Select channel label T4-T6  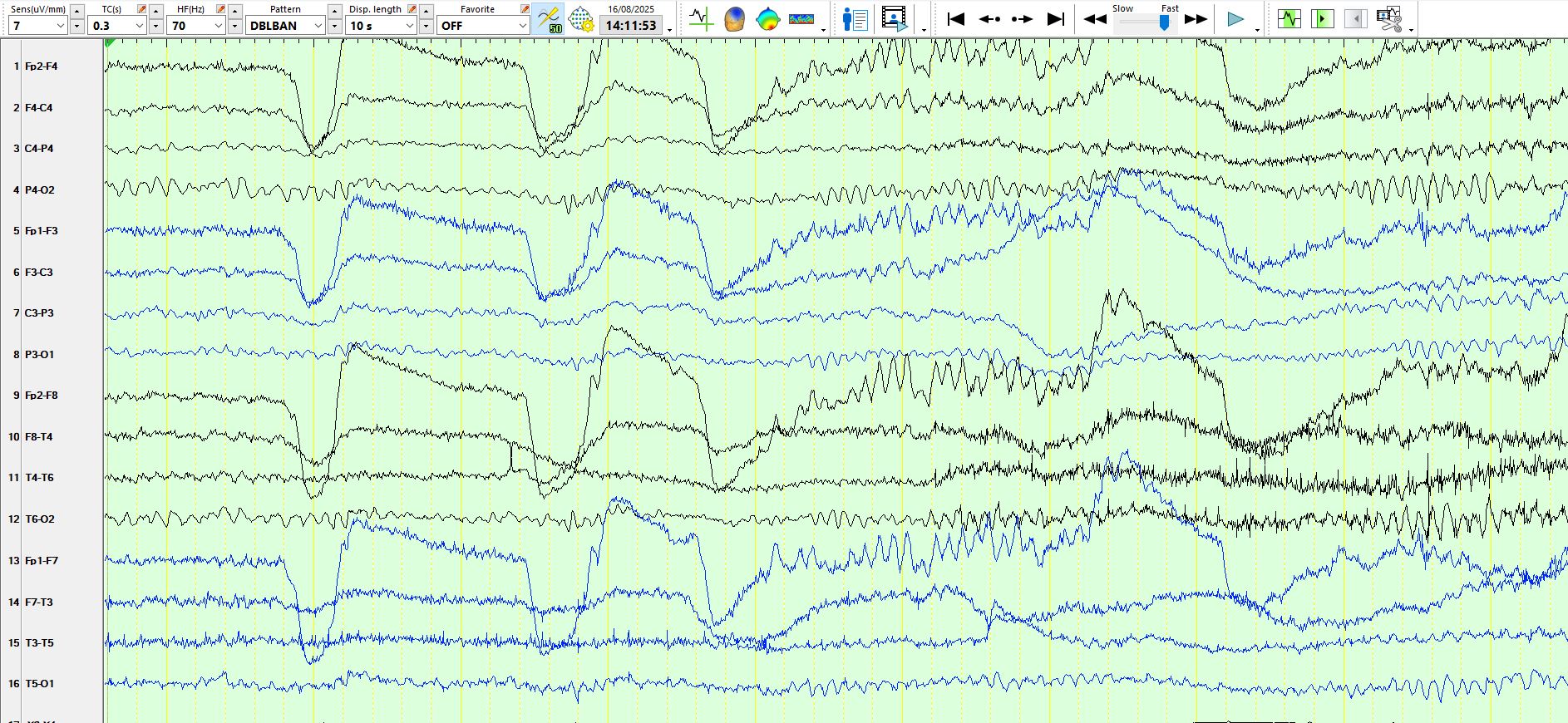39,478
